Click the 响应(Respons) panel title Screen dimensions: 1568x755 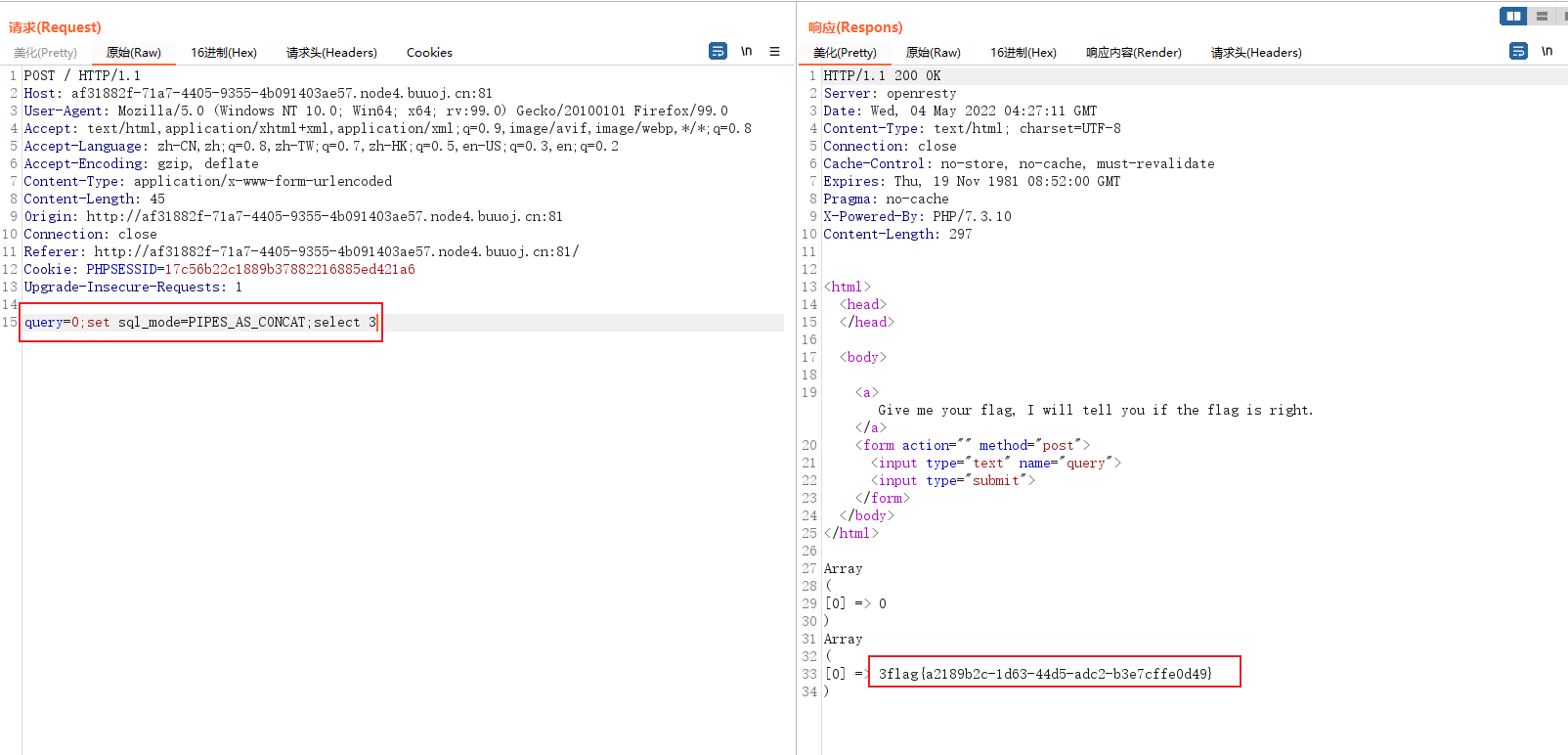tap(855, 27)
